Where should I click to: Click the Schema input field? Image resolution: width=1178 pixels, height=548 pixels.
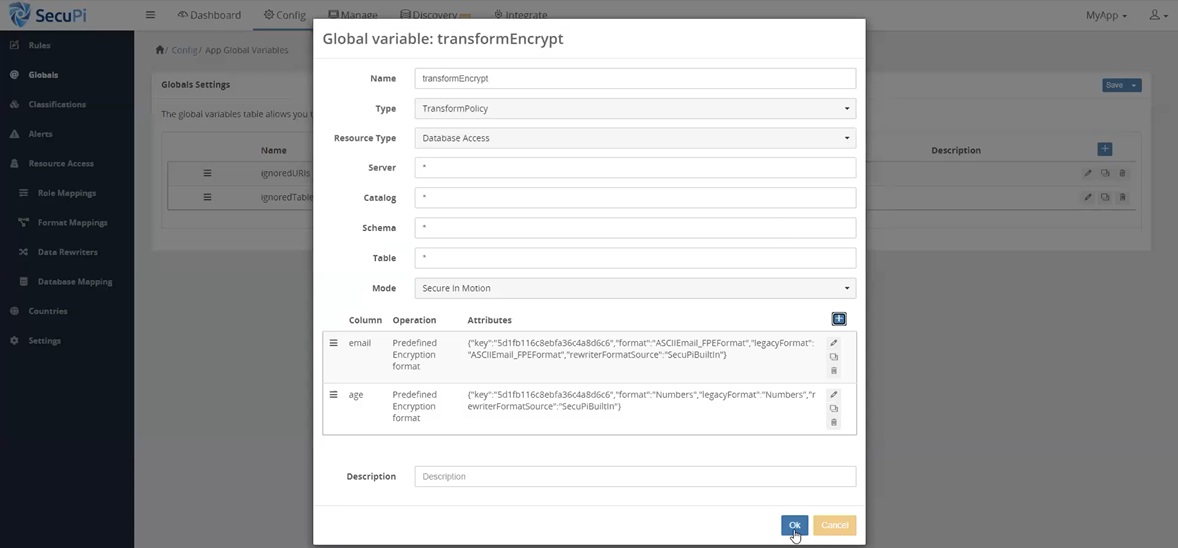[635, 228]
